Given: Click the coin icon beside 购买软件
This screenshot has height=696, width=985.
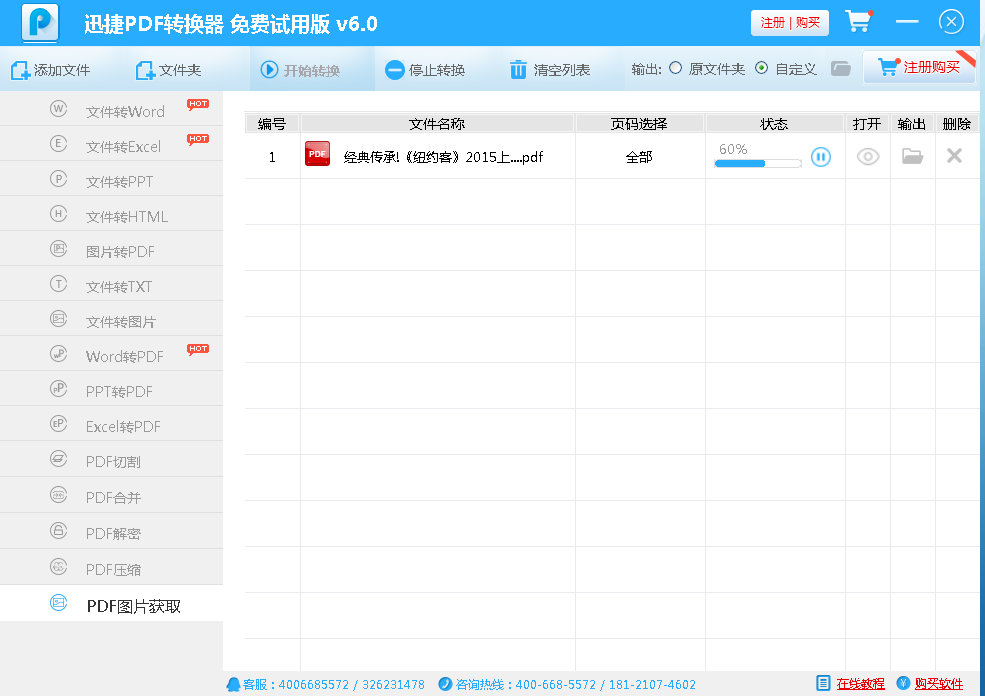Looking at the screenshot, I should pos(903,683).
